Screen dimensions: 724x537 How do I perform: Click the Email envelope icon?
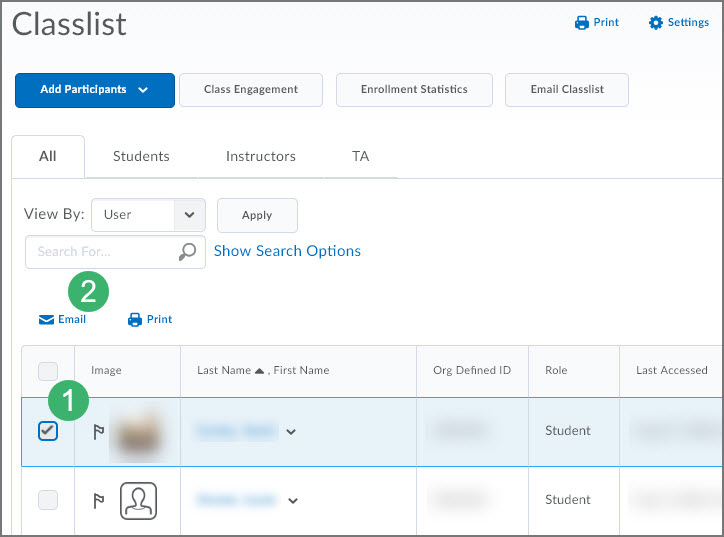tap(46, 320)
